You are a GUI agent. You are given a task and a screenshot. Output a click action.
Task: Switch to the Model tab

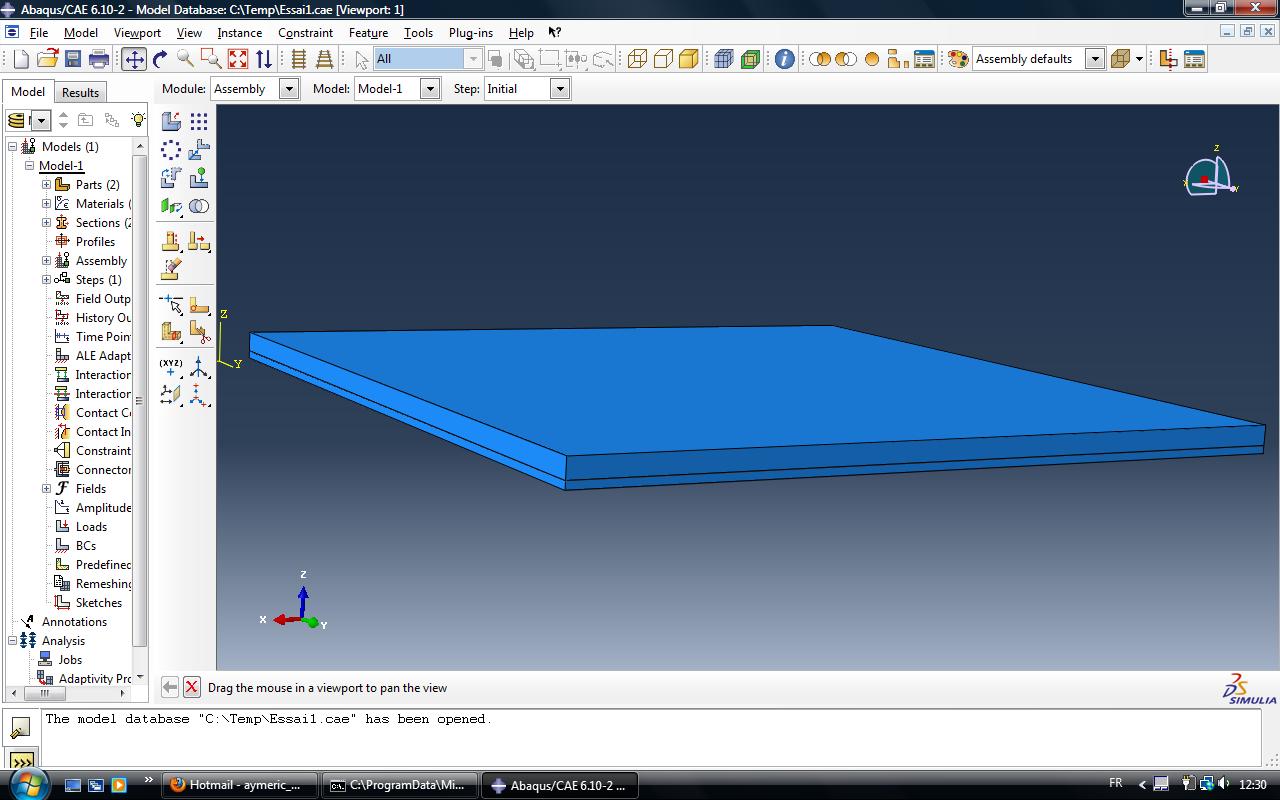pos(28,91)
